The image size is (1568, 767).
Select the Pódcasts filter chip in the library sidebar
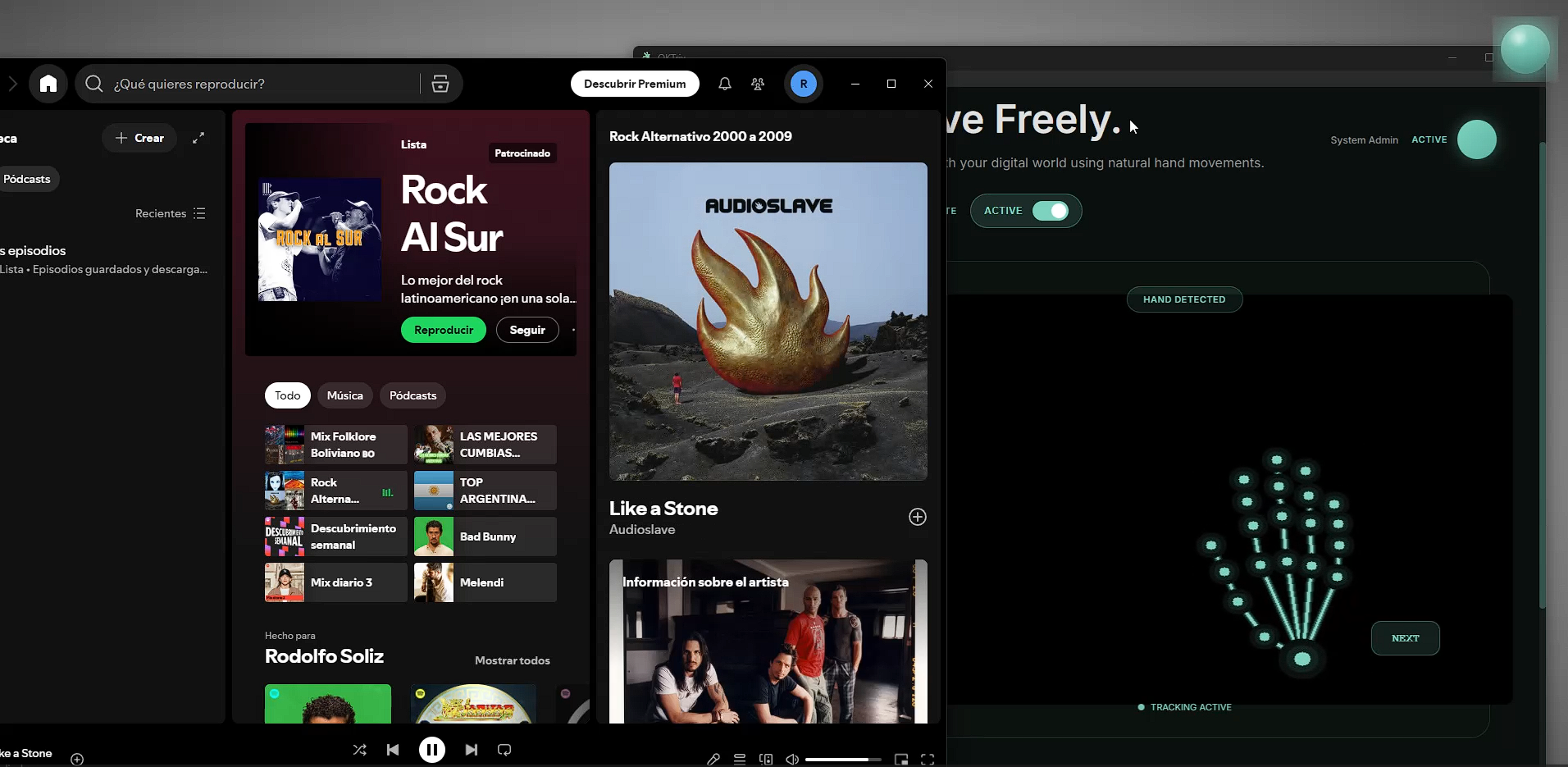click(27, 179)
